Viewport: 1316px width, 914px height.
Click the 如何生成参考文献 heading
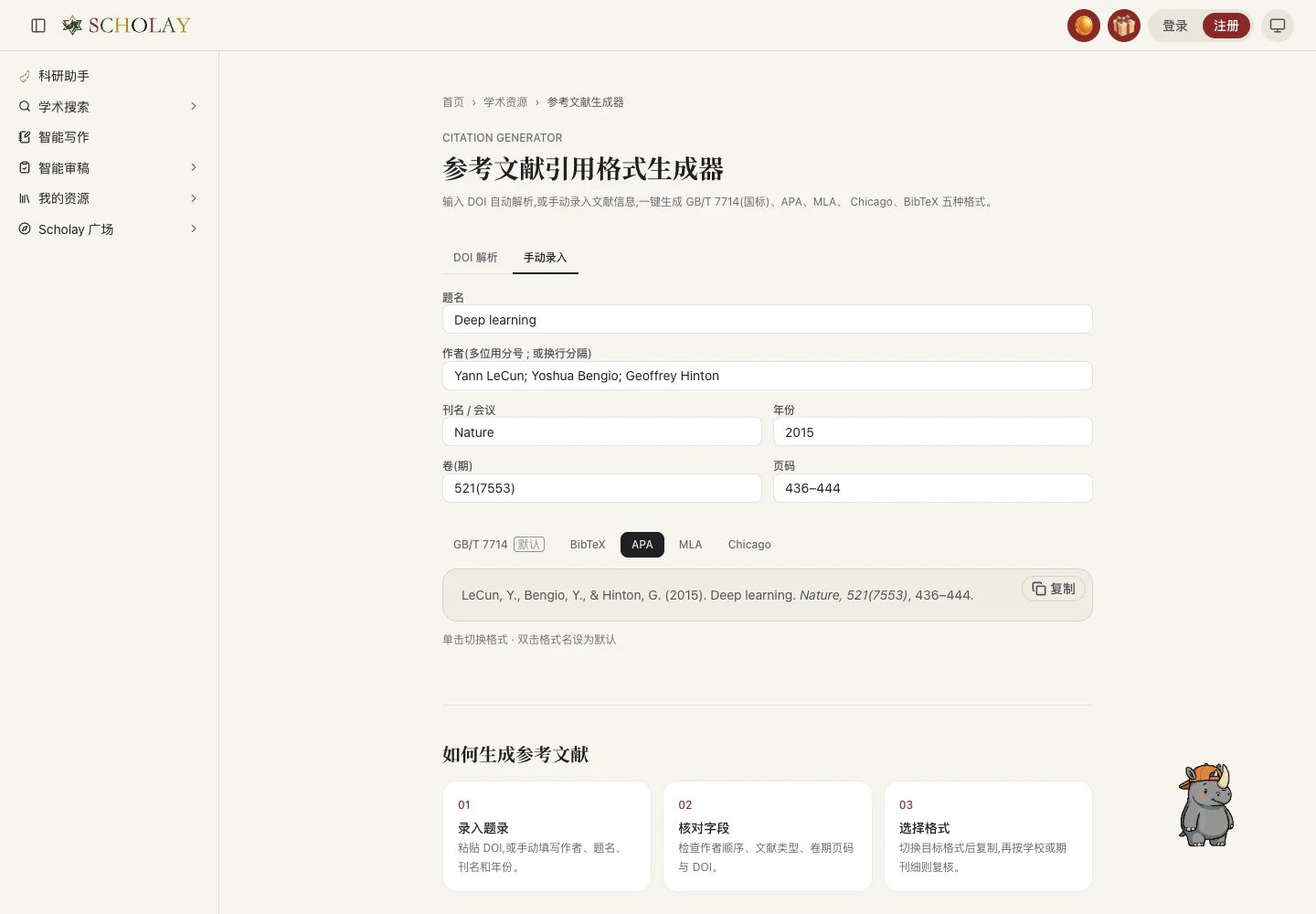point(515,755)
